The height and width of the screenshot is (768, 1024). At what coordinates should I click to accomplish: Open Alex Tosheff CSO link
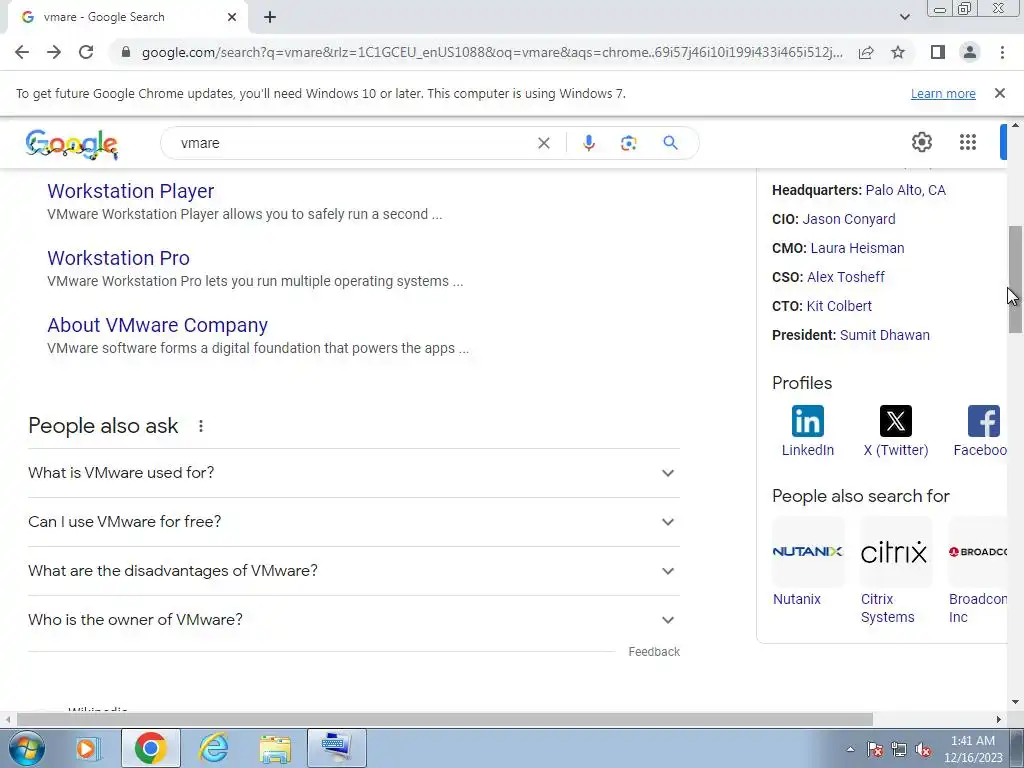pyautogui.click(x=846, y=277)
